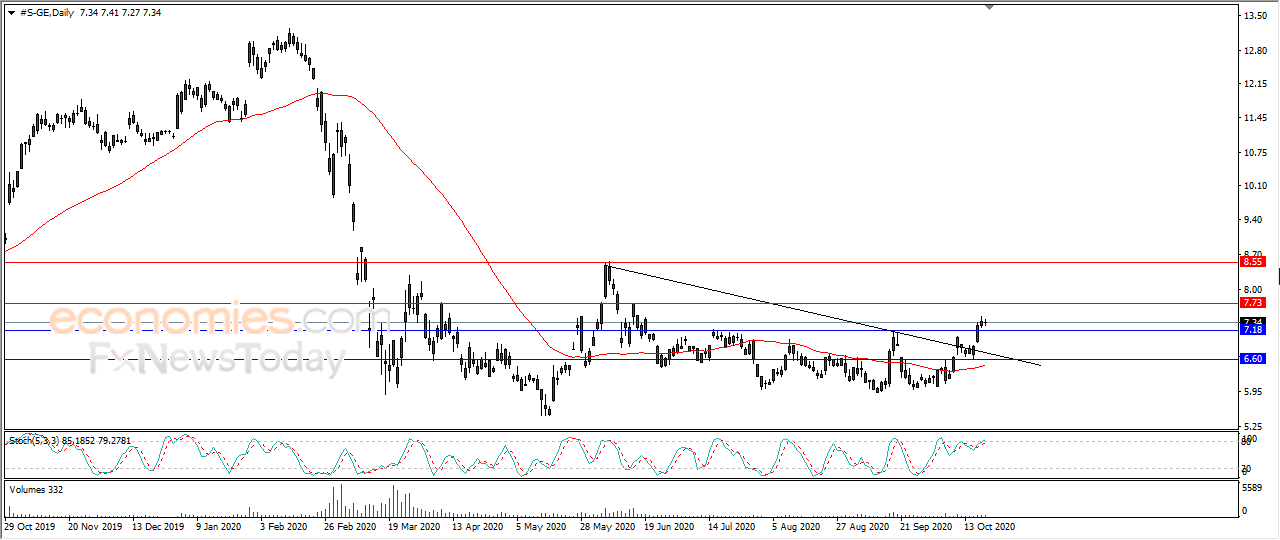Image resolution: width=1280 pixels, height=540 pixels.
Task: Select the '#S-GE,Daily' chart title text
Action: click(49, 12)
